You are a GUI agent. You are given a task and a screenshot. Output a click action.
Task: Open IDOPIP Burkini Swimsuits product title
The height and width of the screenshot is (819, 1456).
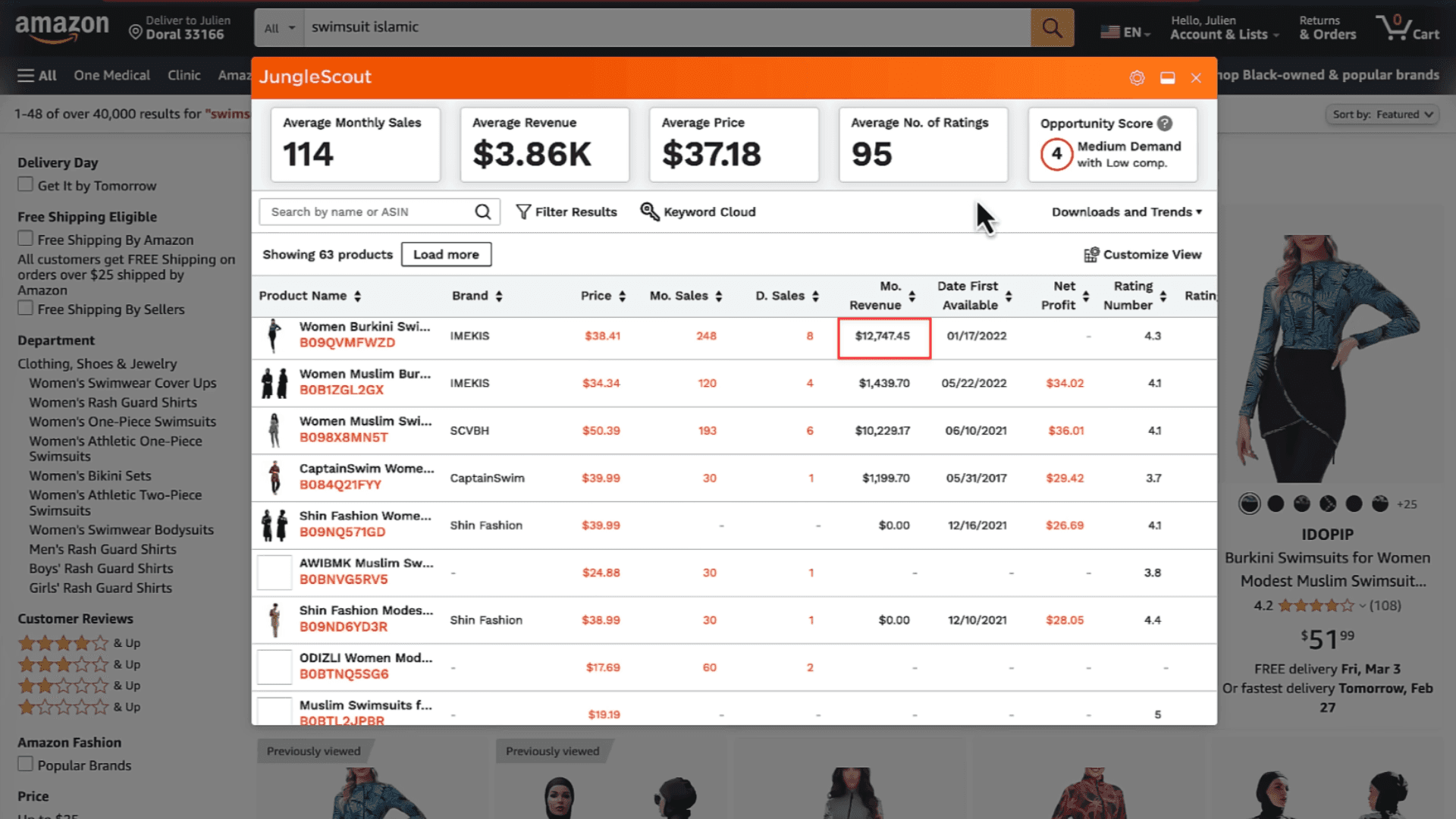tap(1328, 570)
